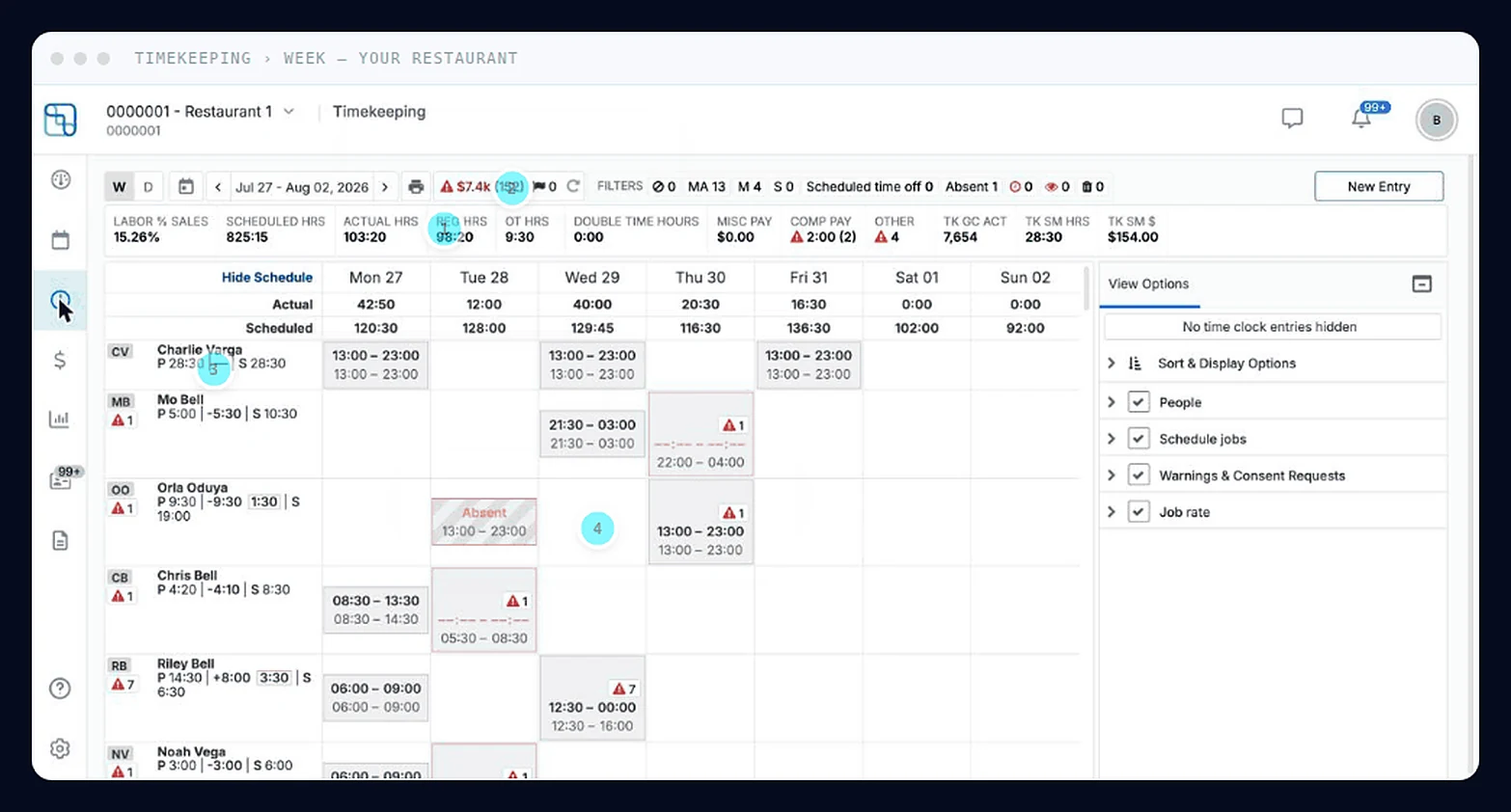The height and width of the screenshot is (812, 1511).
Task: Expand Warnings & Consent Requests chevron
Action: click(x=1111, y=475)
